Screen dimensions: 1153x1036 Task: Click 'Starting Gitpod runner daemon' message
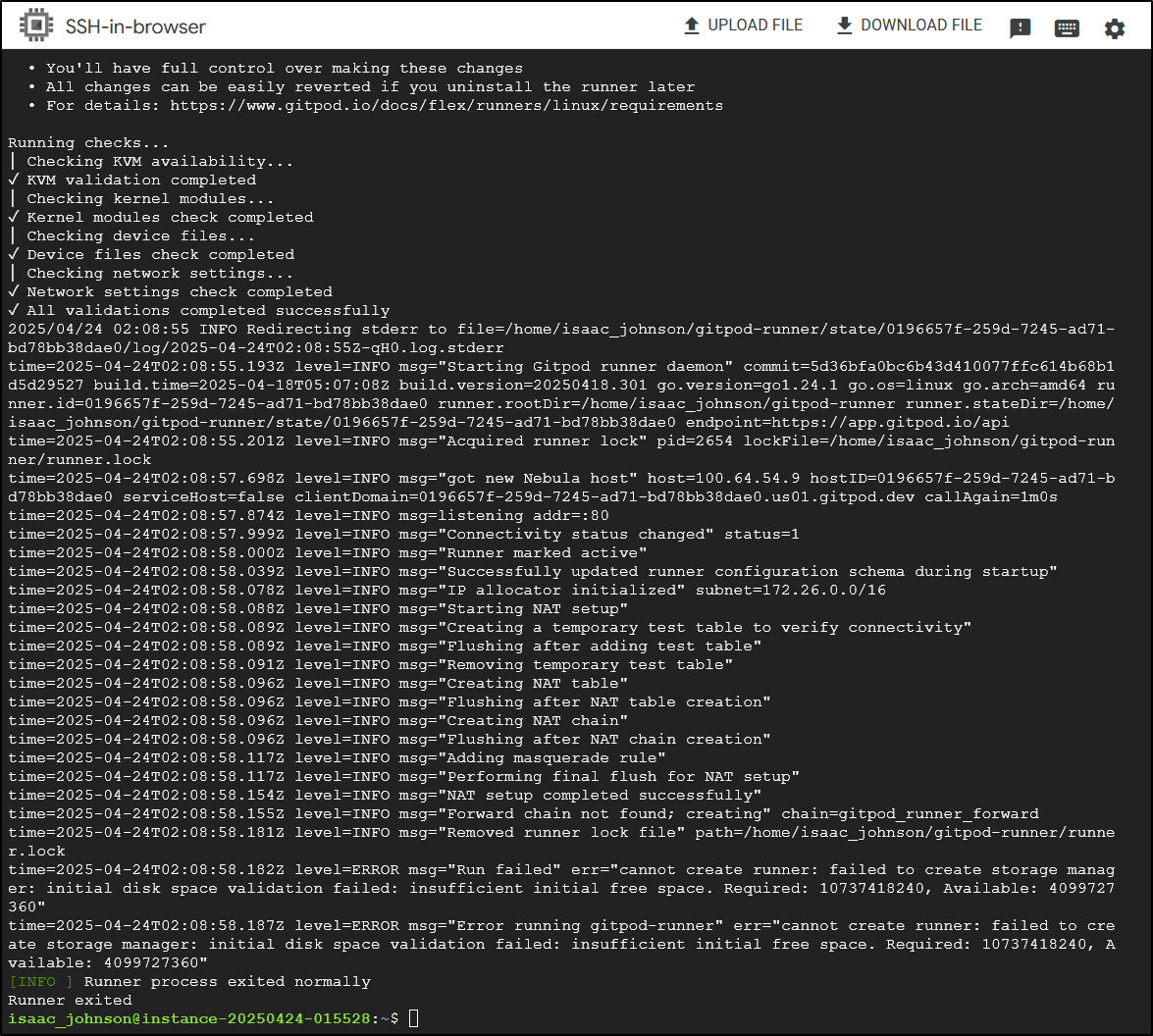[x=585, y=366]
